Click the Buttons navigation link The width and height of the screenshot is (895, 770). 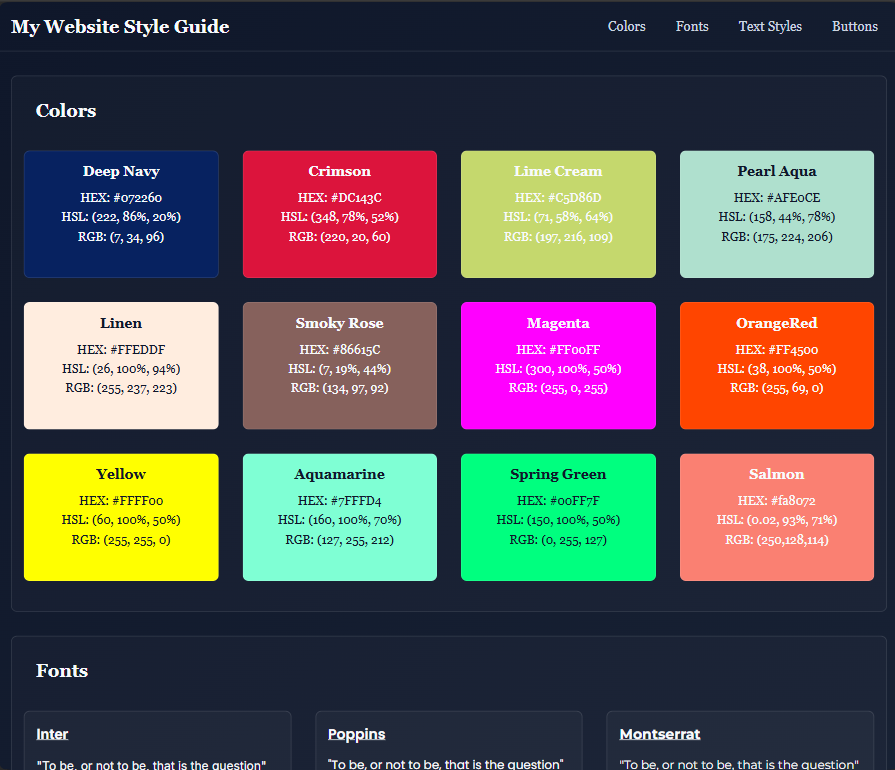pyautogui.click(x=854, y=27)
